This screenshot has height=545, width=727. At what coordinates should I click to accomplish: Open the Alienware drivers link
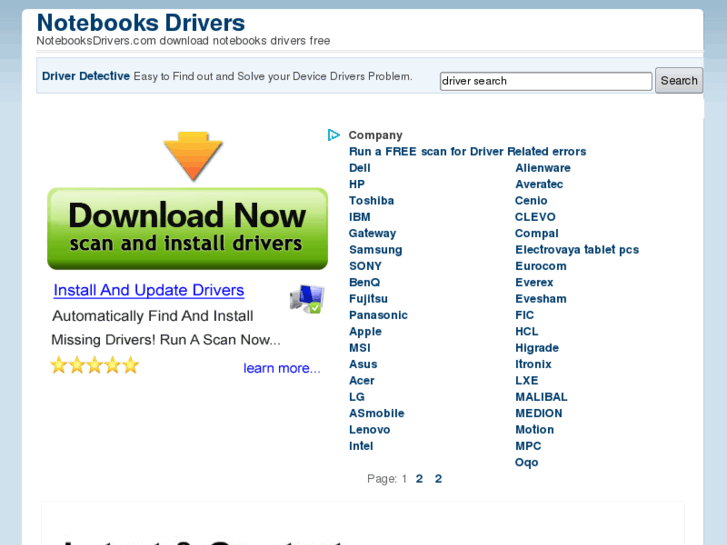(542, 168)
